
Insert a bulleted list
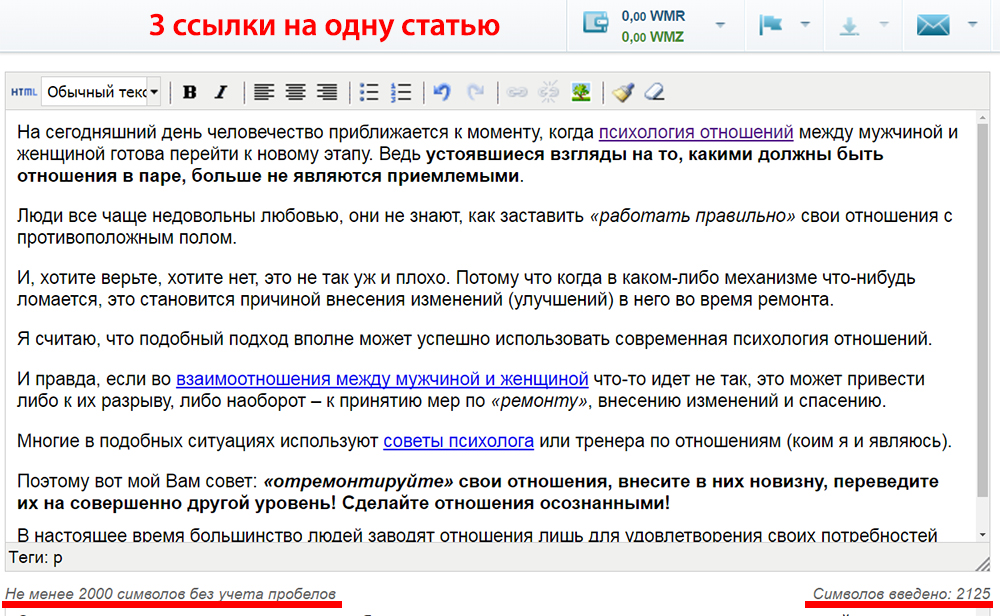click(x=369, y=93)
